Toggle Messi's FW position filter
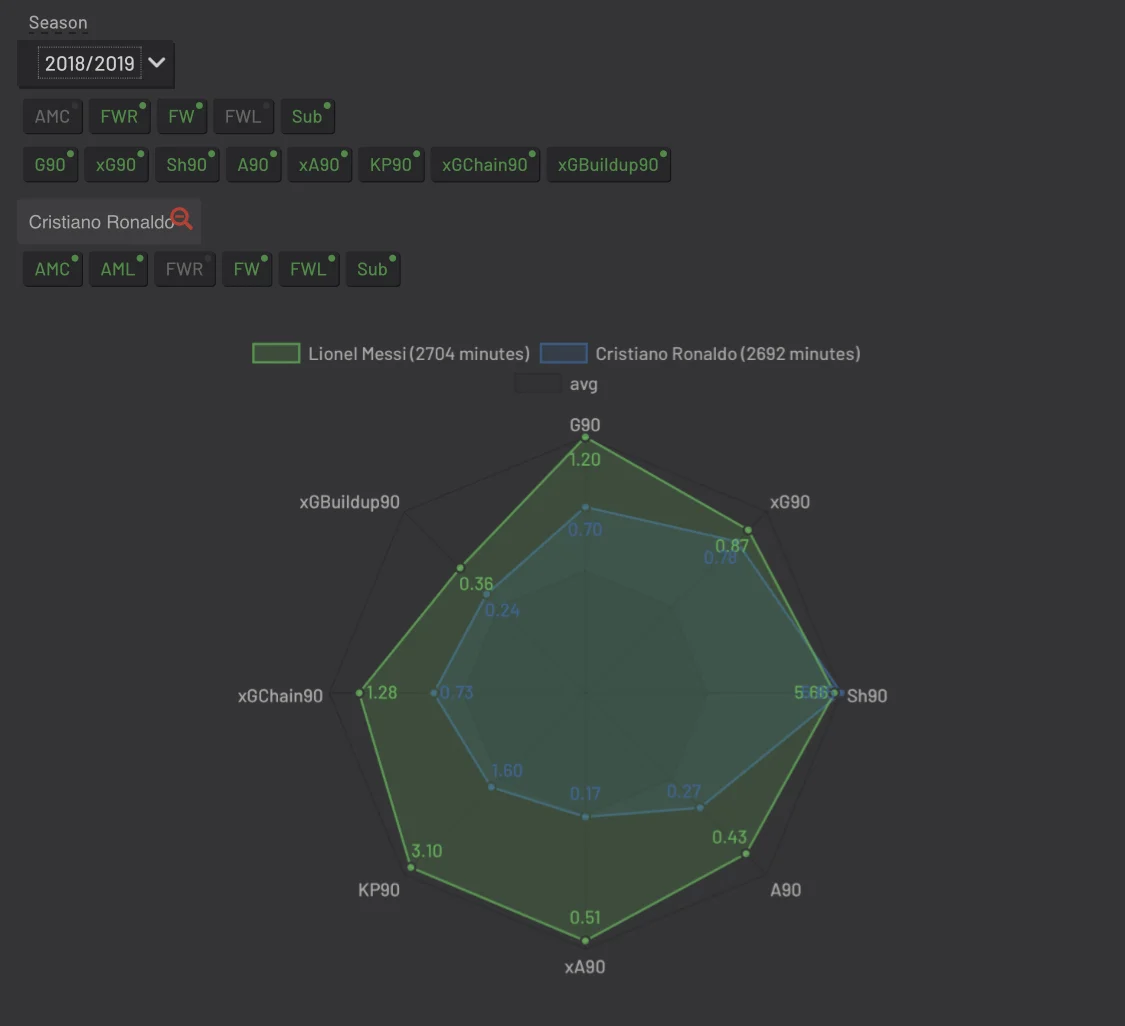Screen dimensions: 1125x1026 (x=182, y=116)
